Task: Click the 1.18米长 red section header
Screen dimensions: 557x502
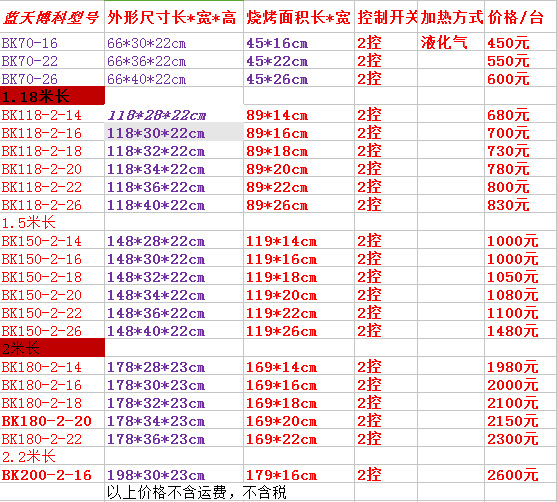Action: click(52, 96)
